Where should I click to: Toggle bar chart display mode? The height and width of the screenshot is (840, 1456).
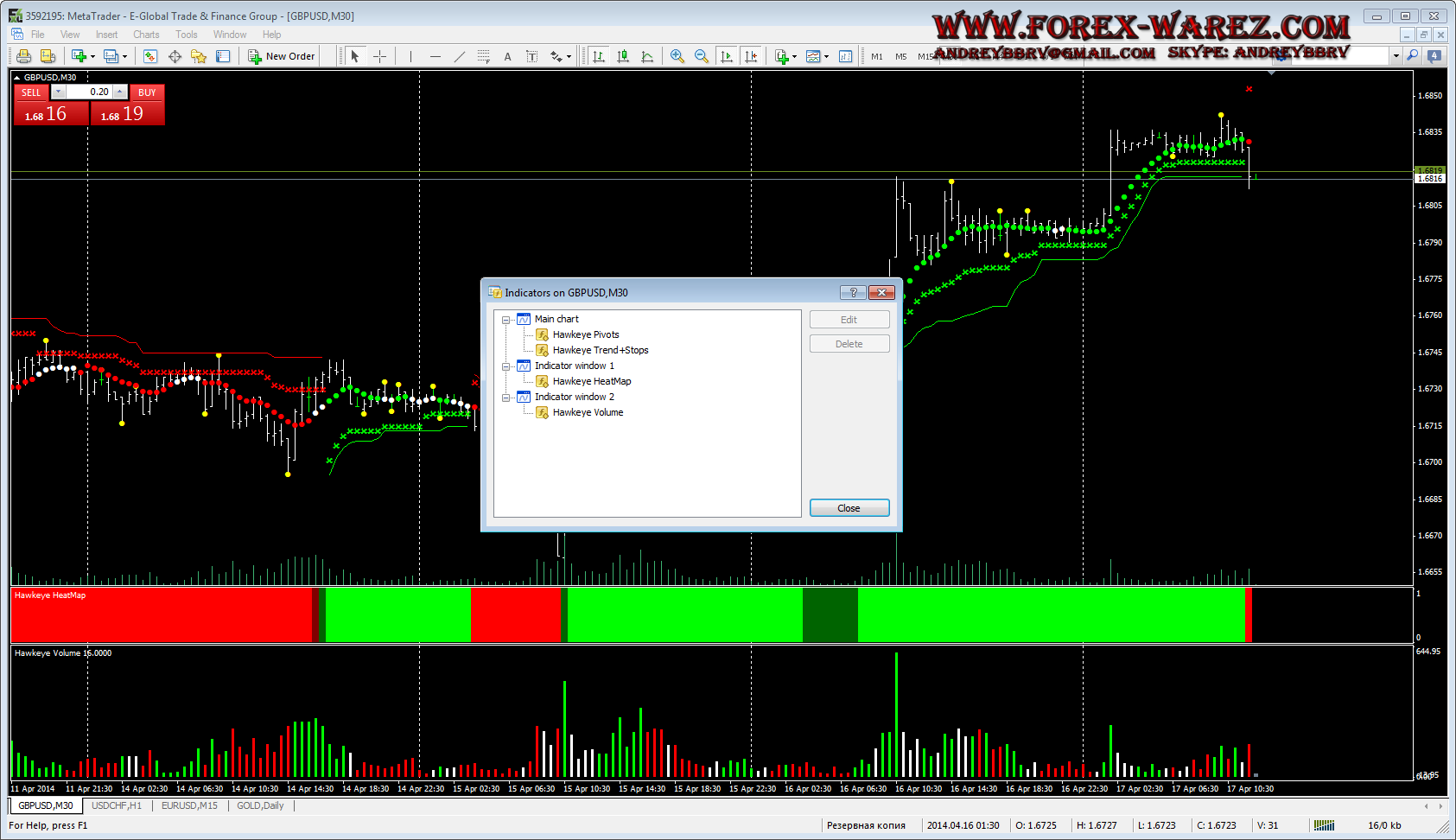599,56
